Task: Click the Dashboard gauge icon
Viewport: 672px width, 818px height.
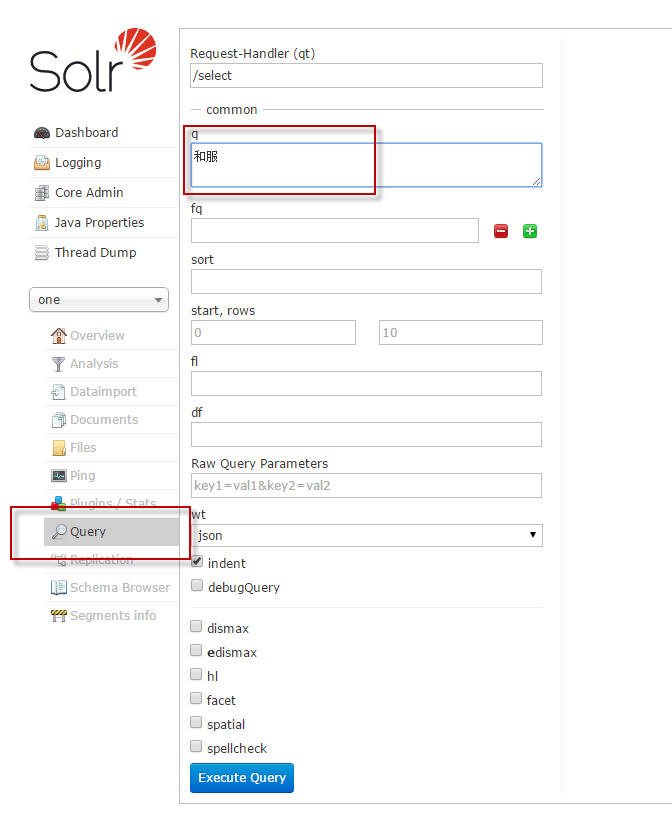Action: pyautogui.click(x=42, y=134)
